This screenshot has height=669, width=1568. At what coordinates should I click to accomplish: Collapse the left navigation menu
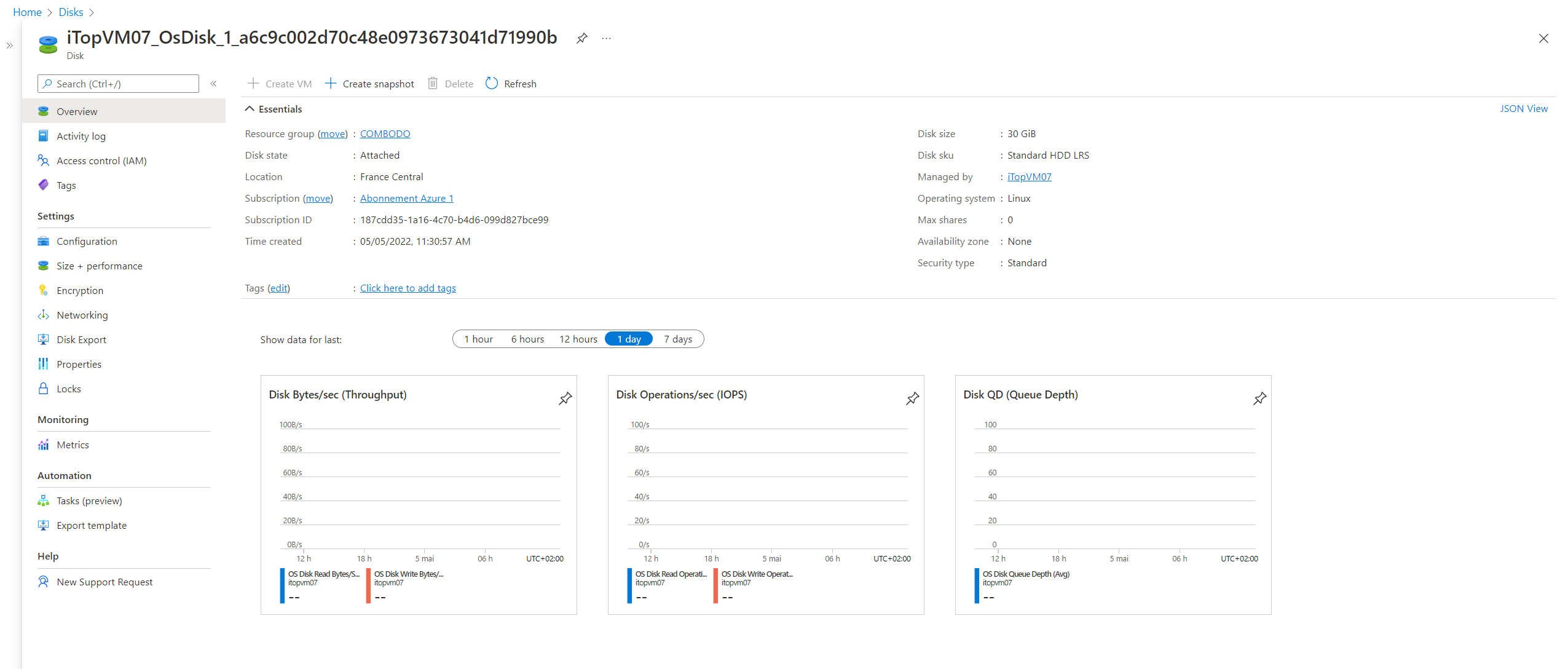[213, 84]
